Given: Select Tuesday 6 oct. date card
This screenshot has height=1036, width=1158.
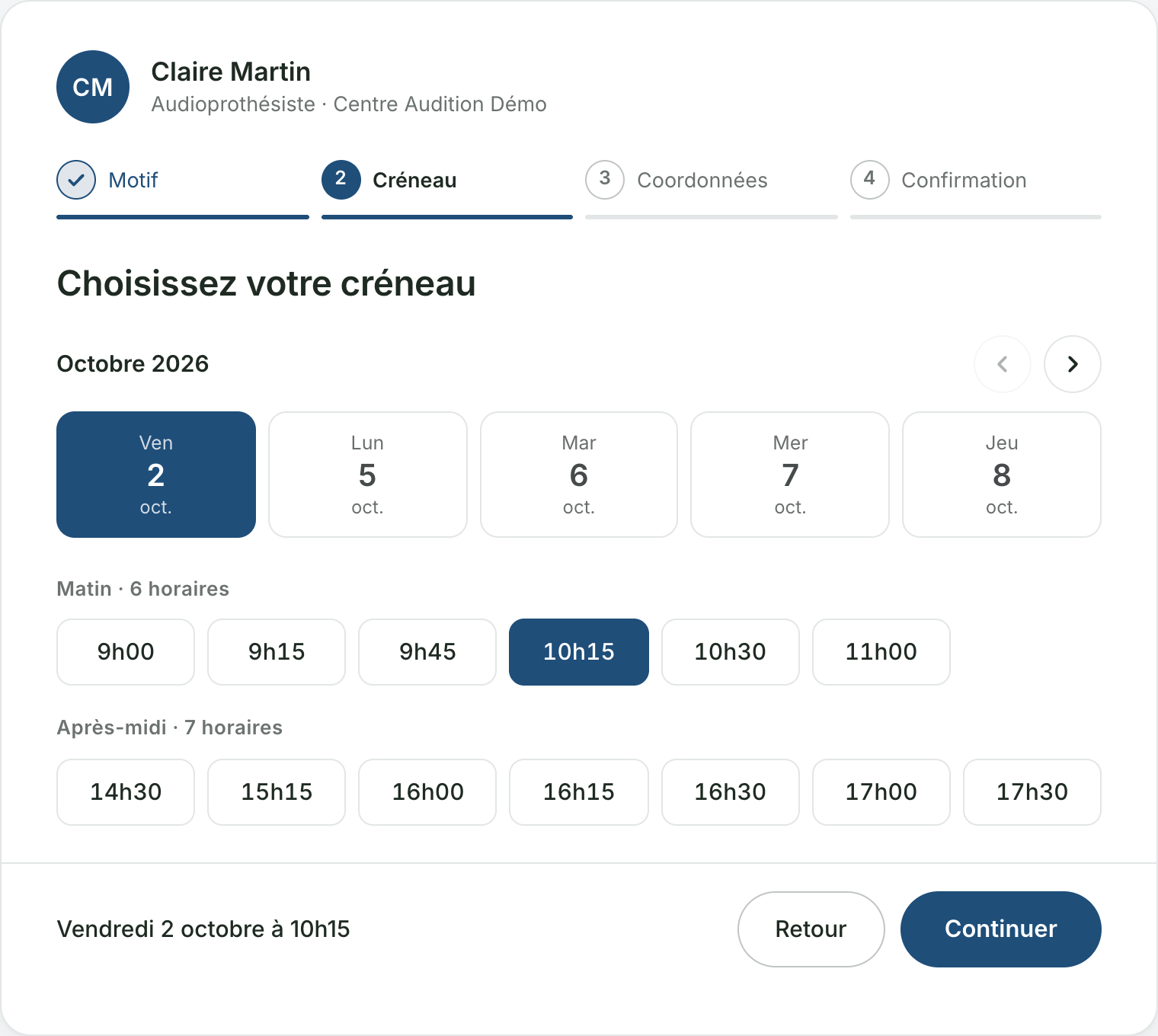Looking at the screenshot, I should point(579,475).
